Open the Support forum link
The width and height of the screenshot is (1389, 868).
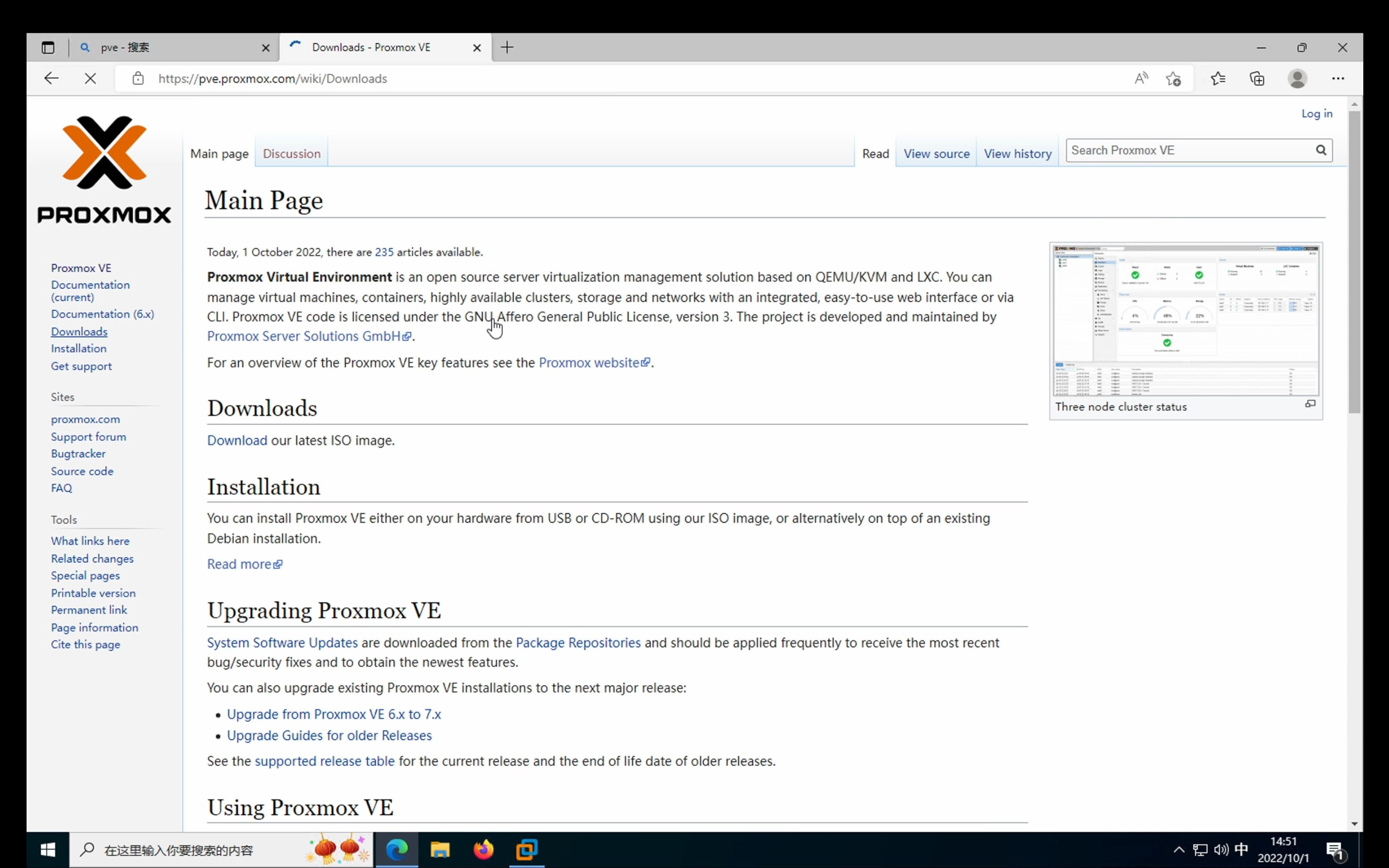[89, 437]
